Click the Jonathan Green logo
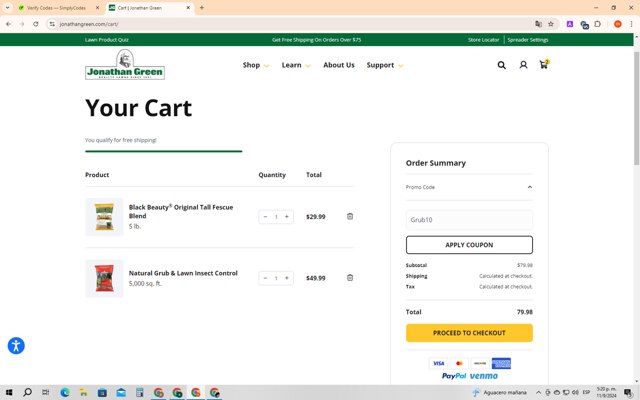The width and height of the screenshot is (640, 400). (125, 64)
